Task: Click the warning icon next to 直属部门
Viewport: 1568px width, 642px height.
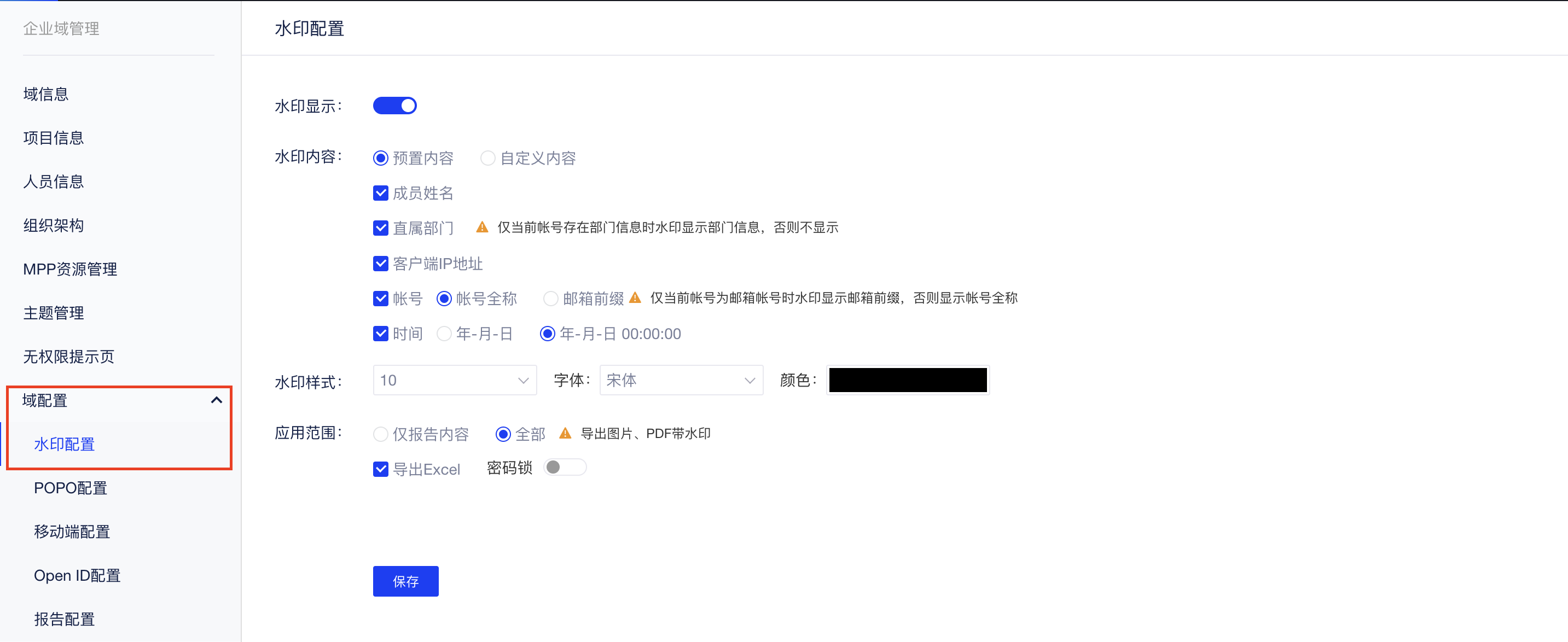Action: point(481,226)
